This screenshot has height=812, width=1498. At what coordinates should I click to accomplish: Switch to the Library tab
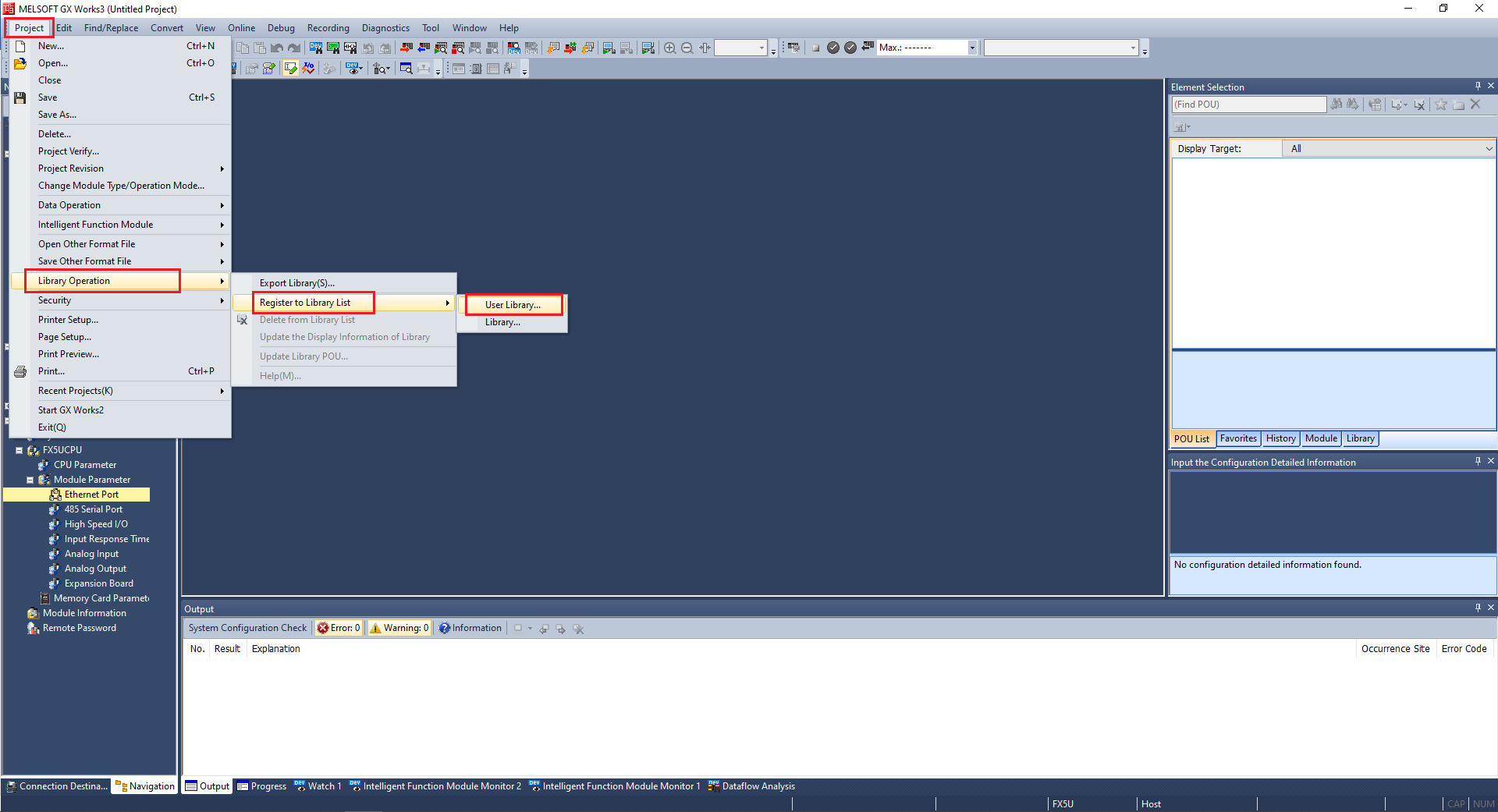pos(1360,438)
